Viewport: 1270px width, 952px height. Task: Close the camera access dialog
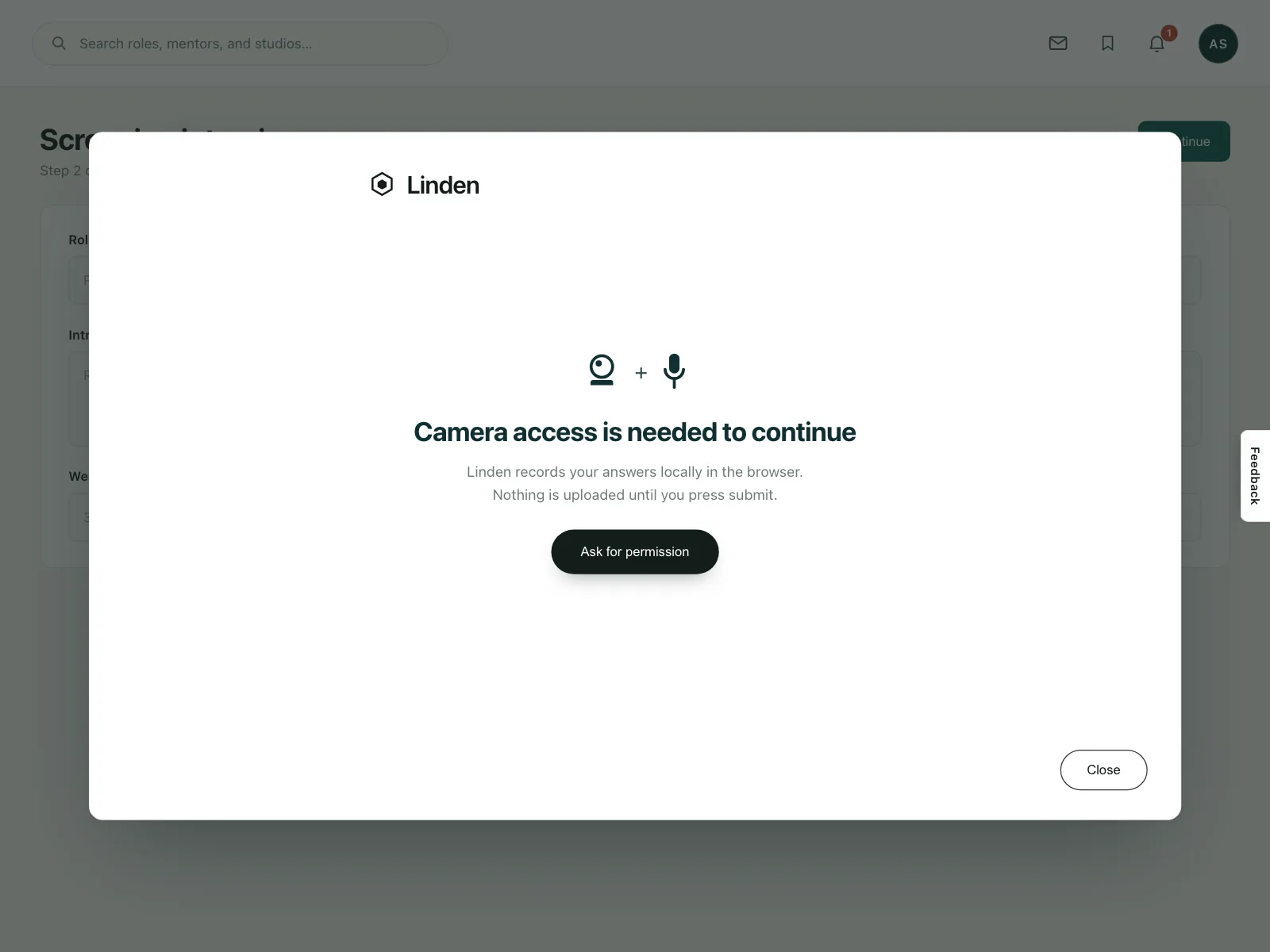point(1103,770)
